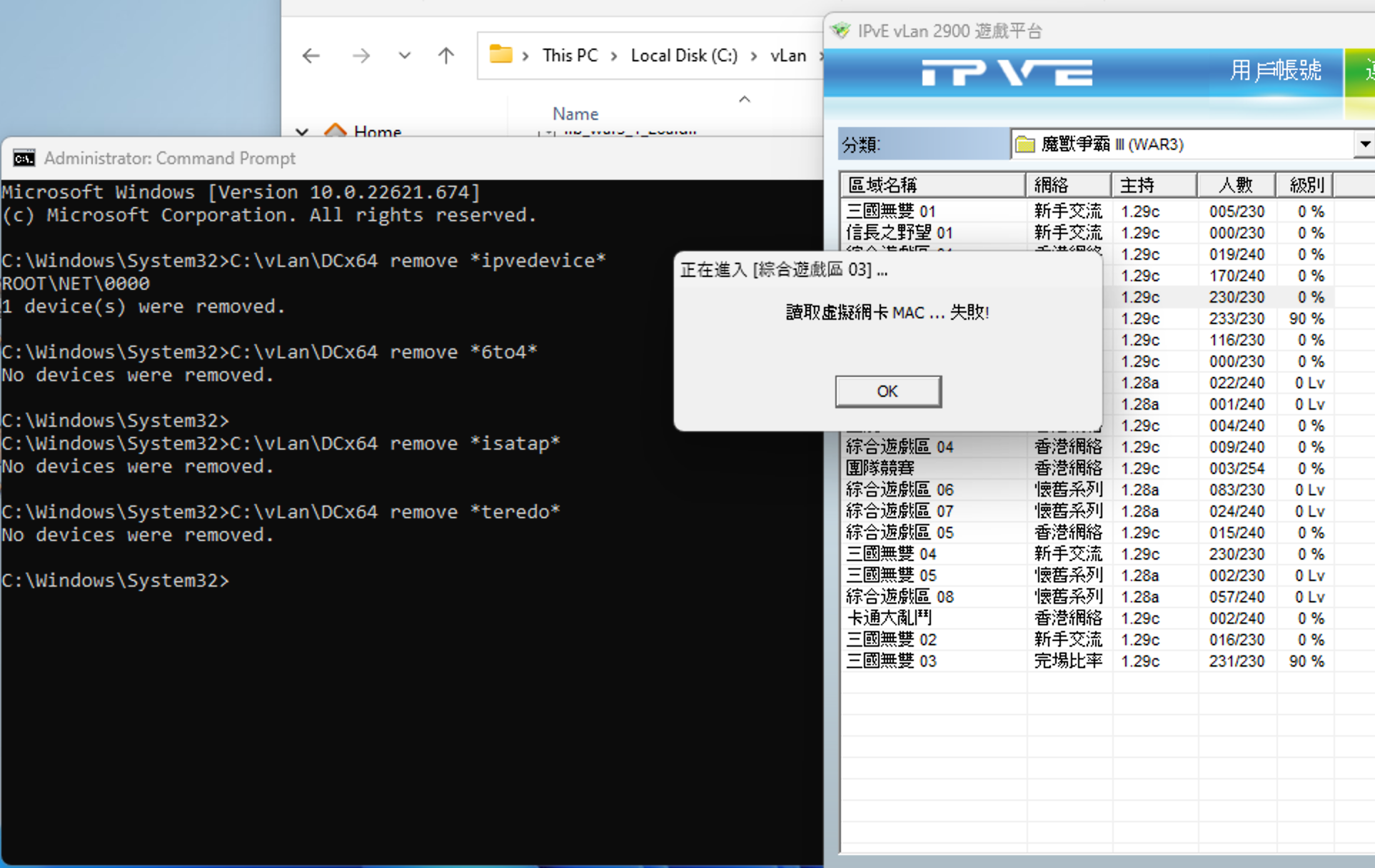Open the 分類 category dropdown arrow
This screenshot has width=1375, height=868.
1364,144
